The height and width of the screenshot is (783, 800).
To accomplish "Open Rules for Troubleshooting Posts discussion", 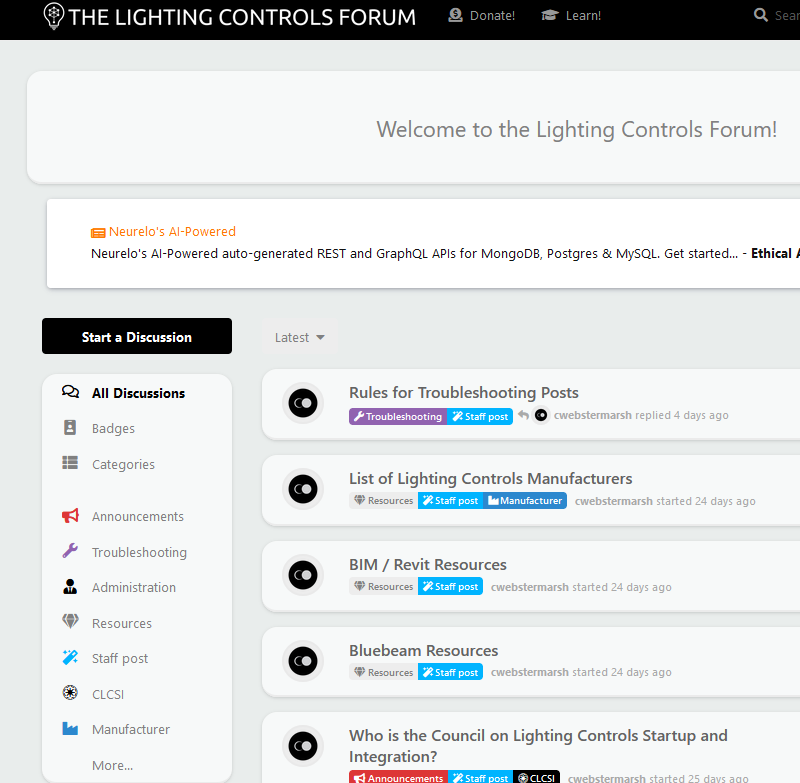I will [x=463, y=393].
